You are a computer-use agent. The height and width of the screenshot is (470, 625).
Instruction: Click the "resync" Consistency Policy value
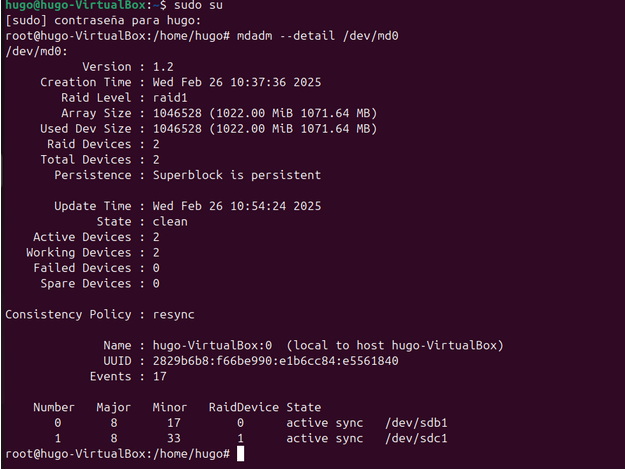coord(174,314)
